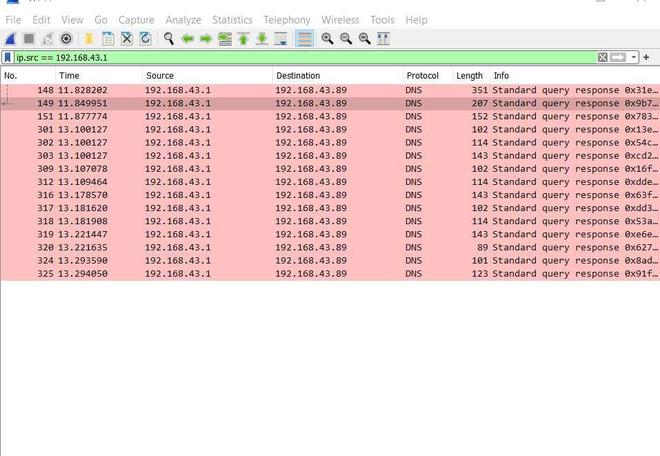This screenshot has height=456, width=660.
Task: Go to specified packet icon
Action: 225,39
